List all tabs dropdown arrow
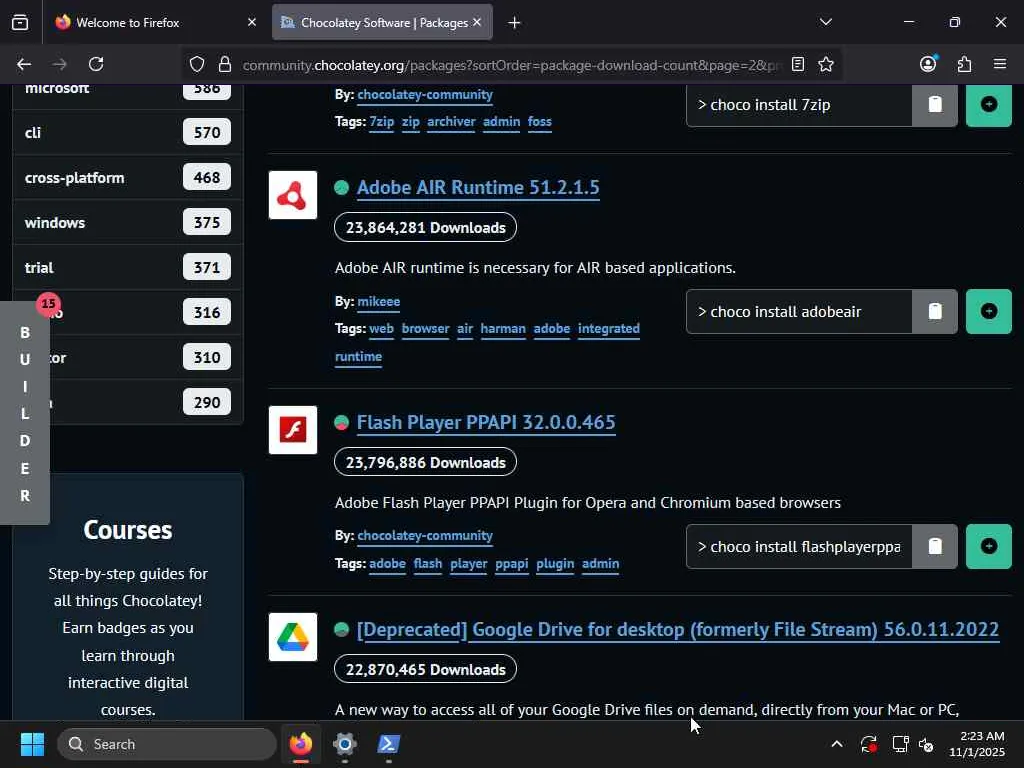Viewport: 1024px width, 768px height. pos(825,22)
